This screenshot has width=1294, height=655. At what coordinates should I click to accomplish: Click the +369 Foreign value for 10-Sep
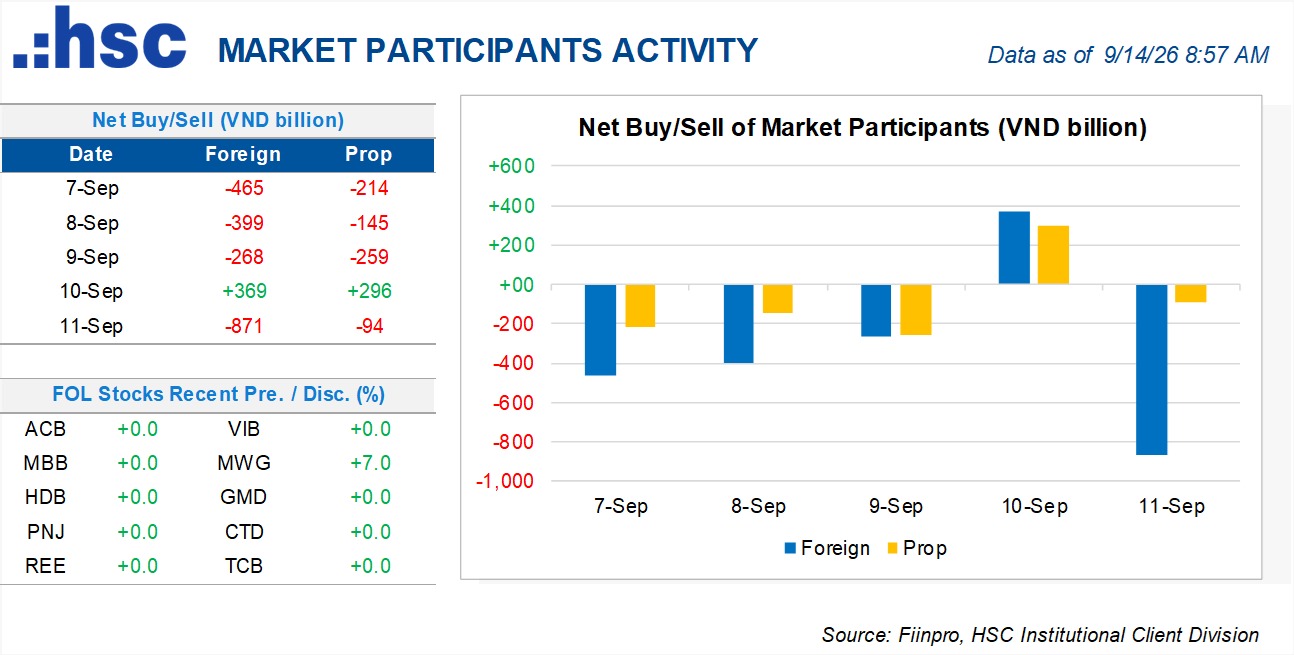(x=244, y=291)
